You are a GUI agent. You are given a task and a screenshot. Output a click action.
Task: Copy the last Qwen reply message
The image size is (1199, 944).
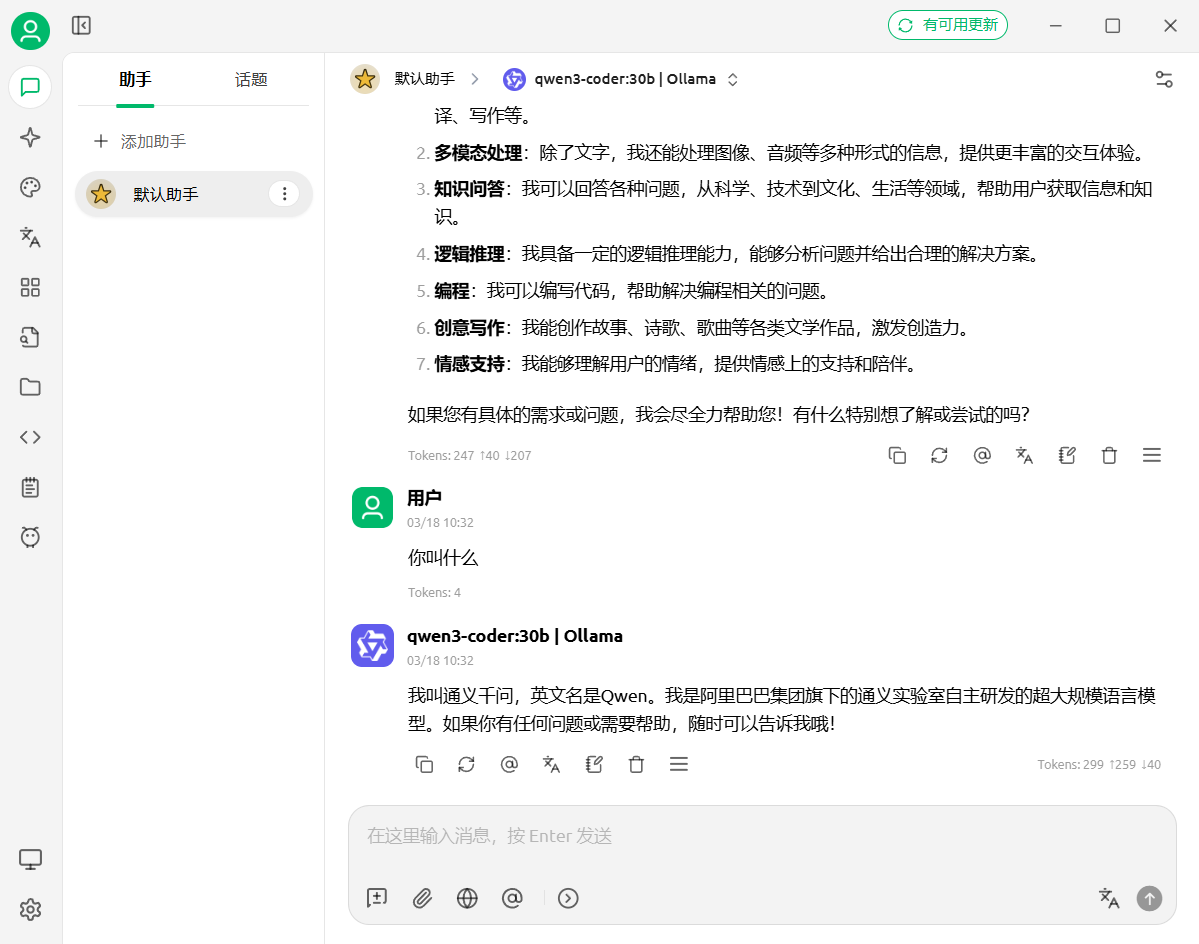pyautogui.click(x=424, y=764)
